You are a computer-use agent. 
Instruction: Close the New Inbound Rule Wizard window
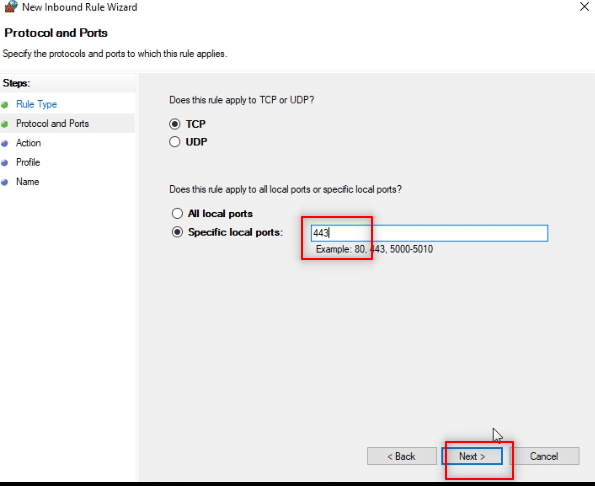(x=584, y=6)
